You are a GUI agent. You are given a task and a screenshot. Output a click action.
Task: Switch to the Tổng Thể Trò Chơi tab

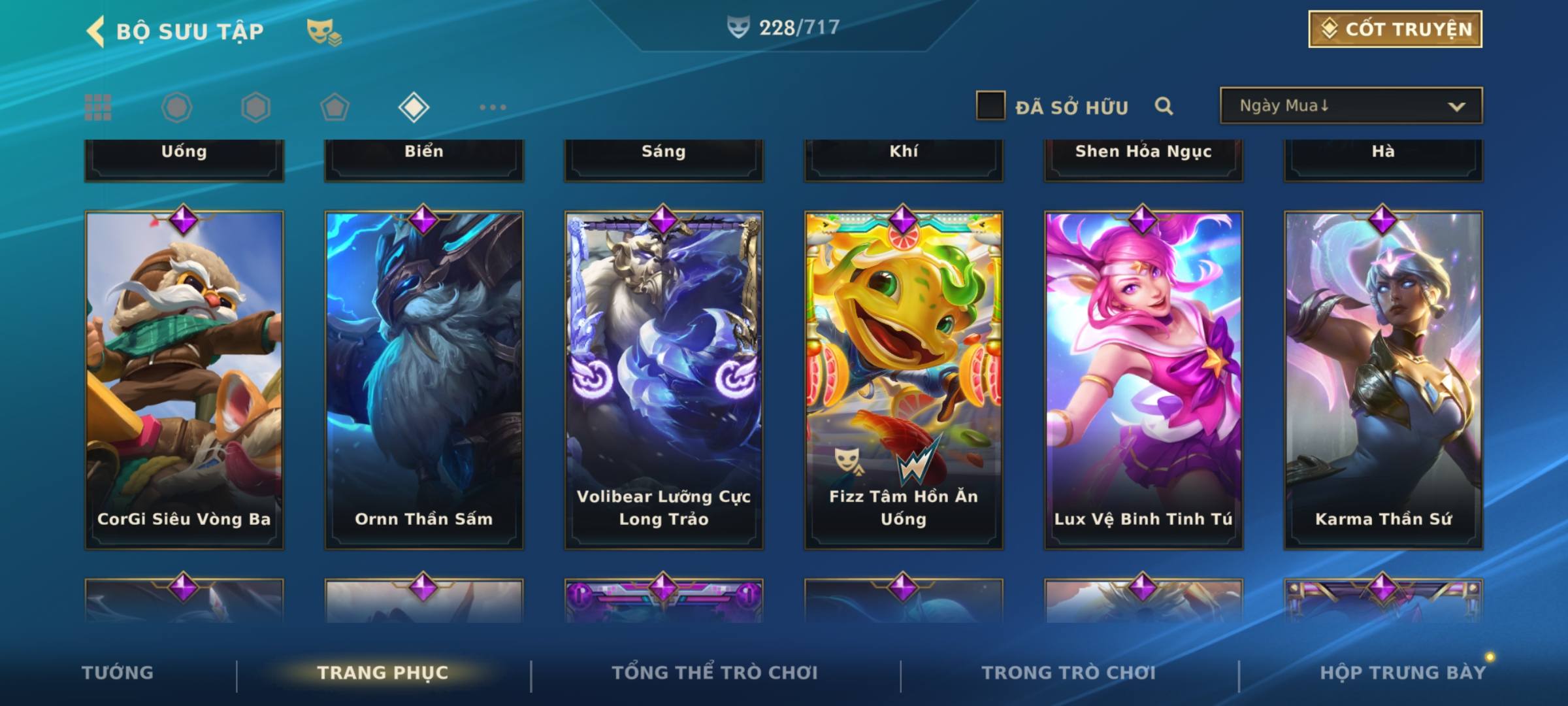[715, 673]
